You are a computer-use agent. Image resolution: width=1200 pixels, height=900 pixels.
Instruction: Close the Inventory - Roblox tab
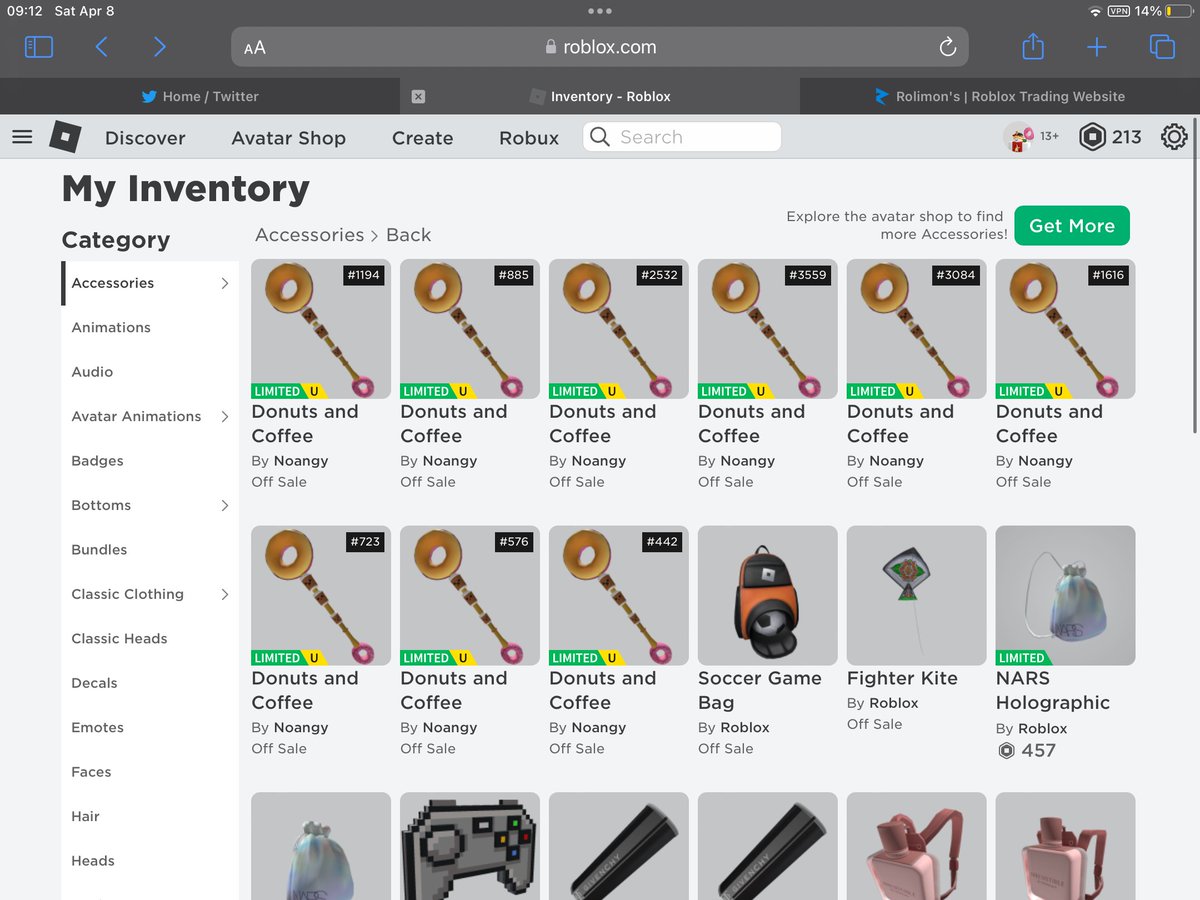pyautogui.click(x=418, y=97)
